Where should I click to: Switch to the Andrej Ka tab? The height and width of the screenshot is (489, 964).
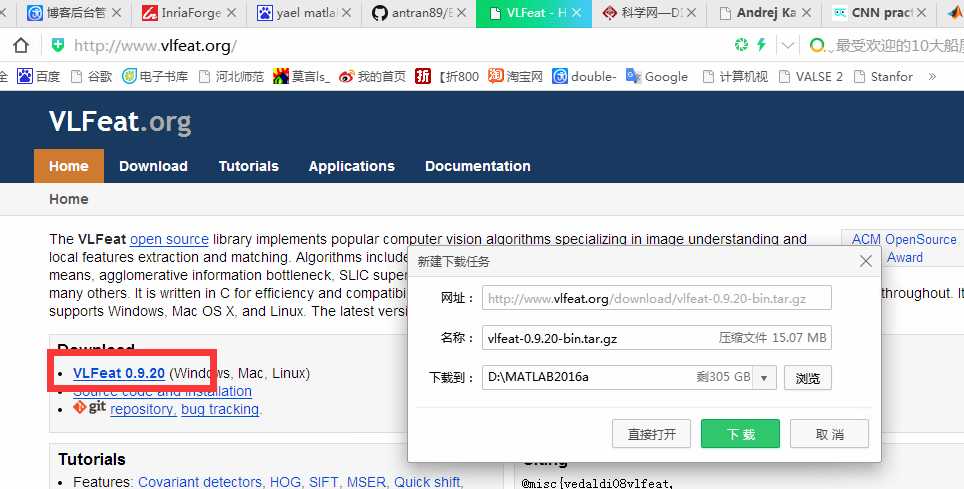pos(764,12)
